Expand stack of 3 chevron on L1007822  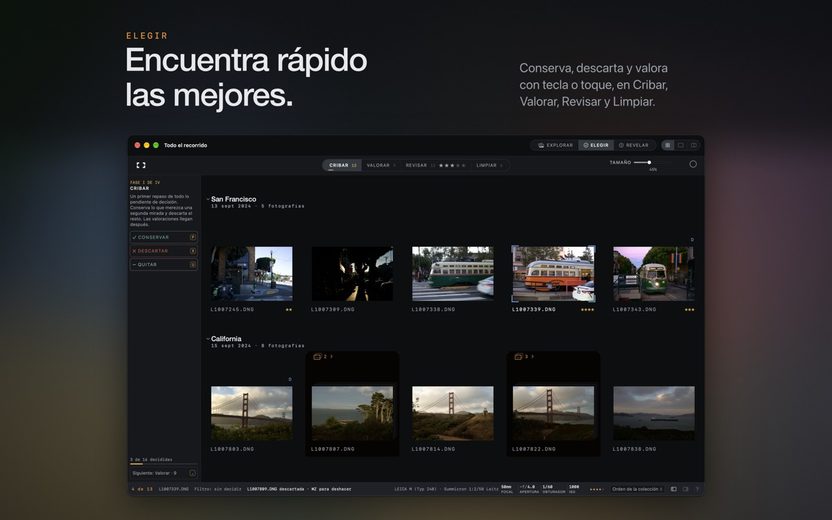coord(532,357)
